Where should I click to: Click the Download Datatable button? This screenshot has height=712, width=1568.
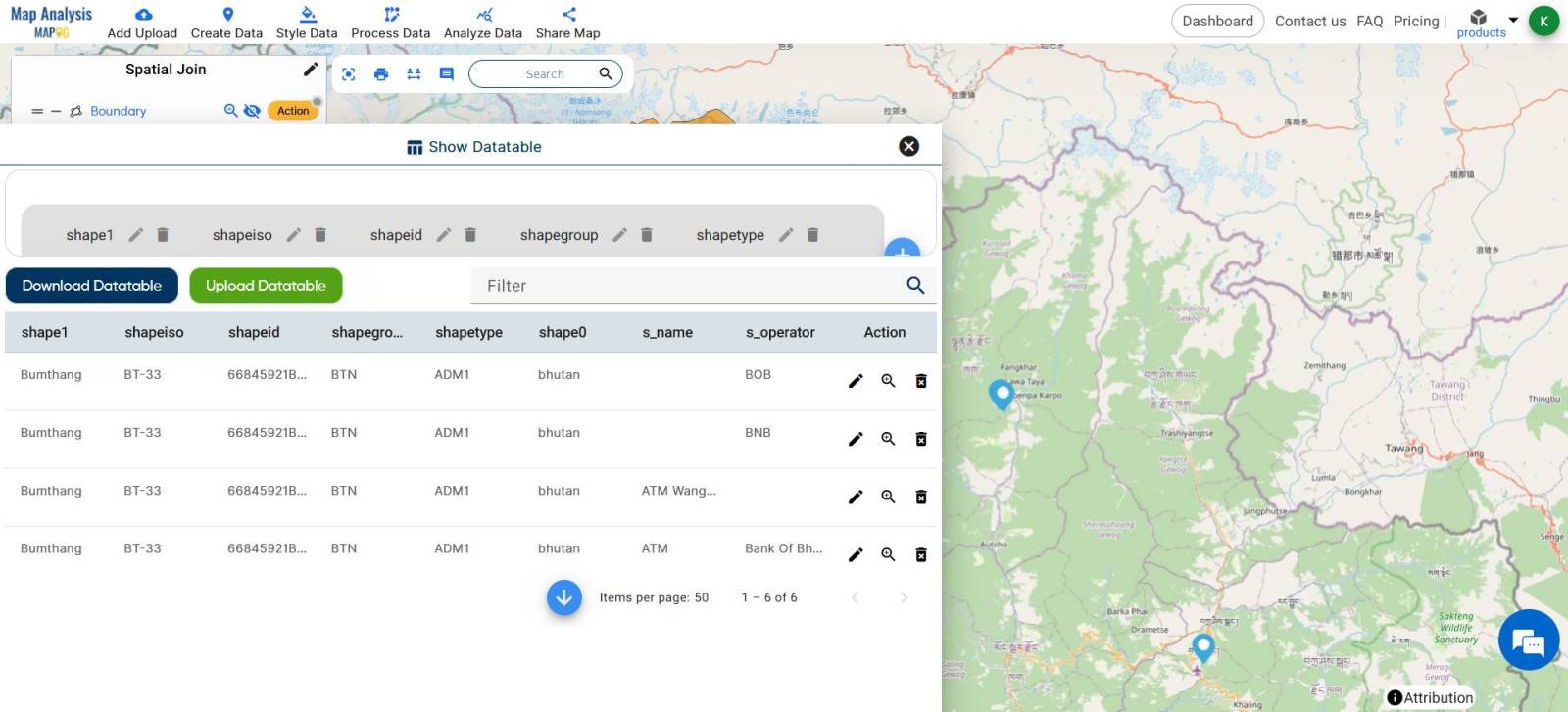click(x=92, y=286)
